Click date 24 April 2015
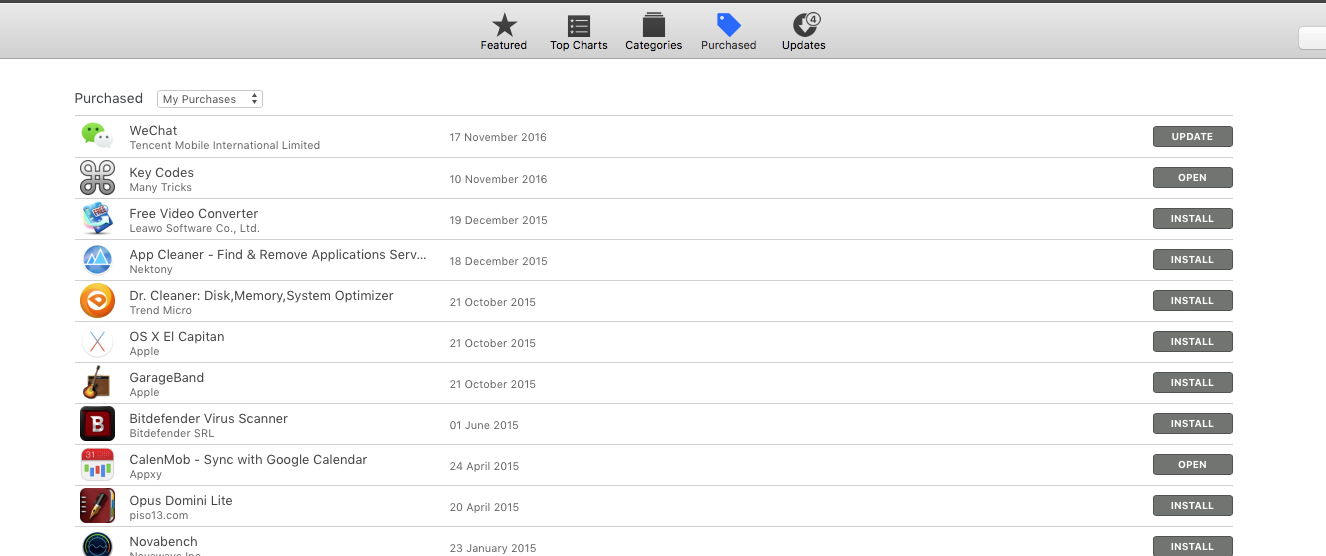Viewport: 1326px width, 556px height. [x=484, y=467]
